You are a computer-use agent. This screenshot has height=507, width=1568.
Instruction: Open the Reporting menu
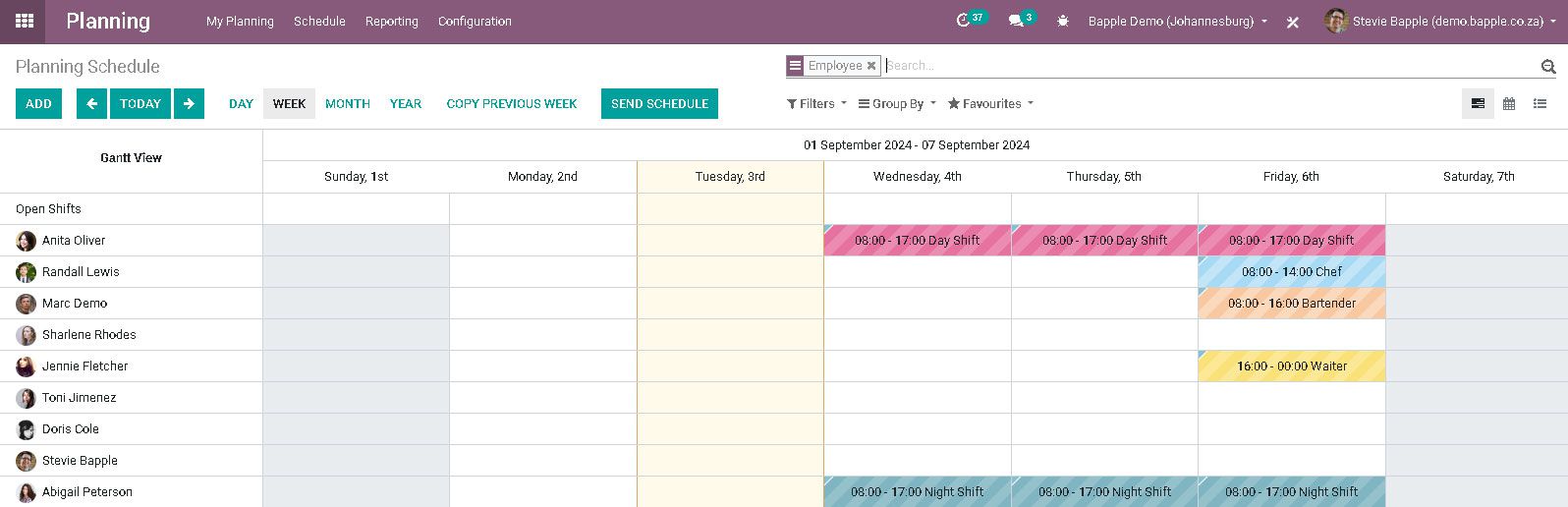point(391,22)
